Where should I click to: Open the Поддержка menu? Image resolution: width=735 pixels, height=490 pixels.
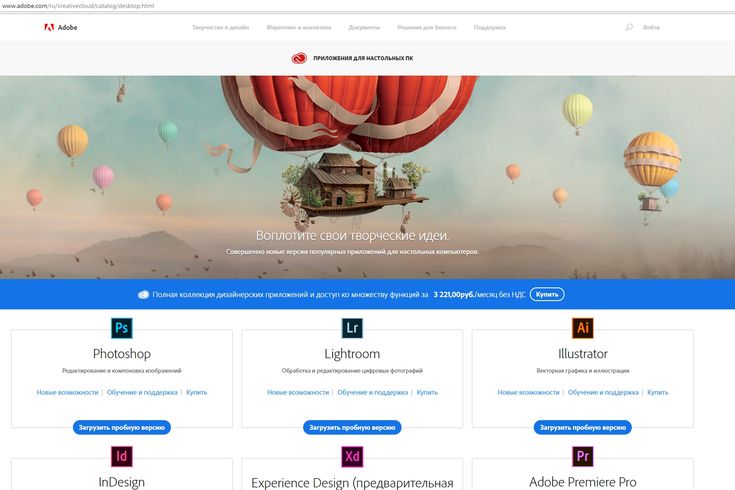(x=489, y=28)
